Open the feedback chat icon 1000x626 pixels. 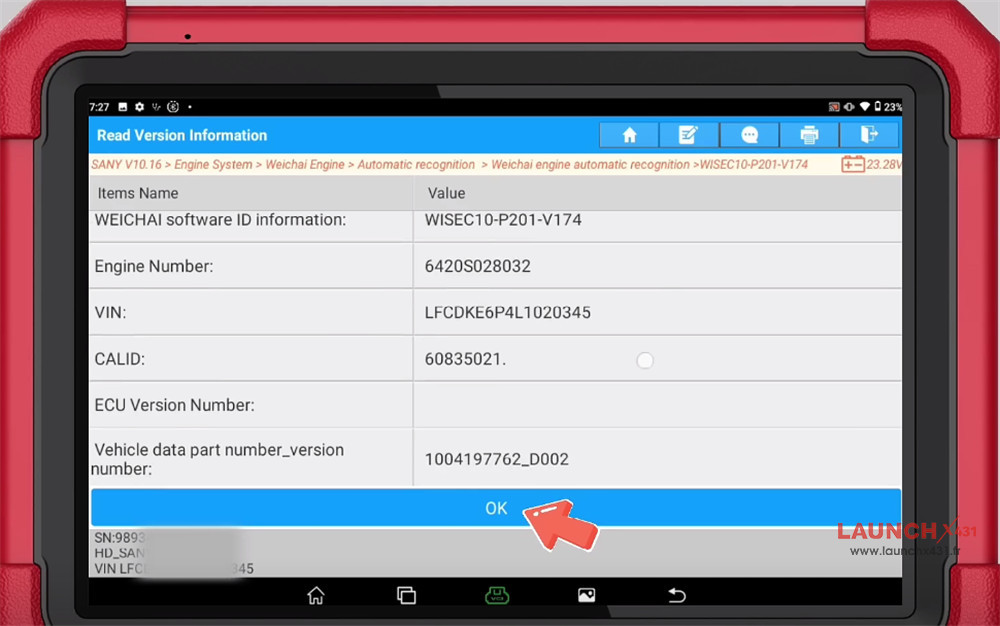[x=749, y=134]
